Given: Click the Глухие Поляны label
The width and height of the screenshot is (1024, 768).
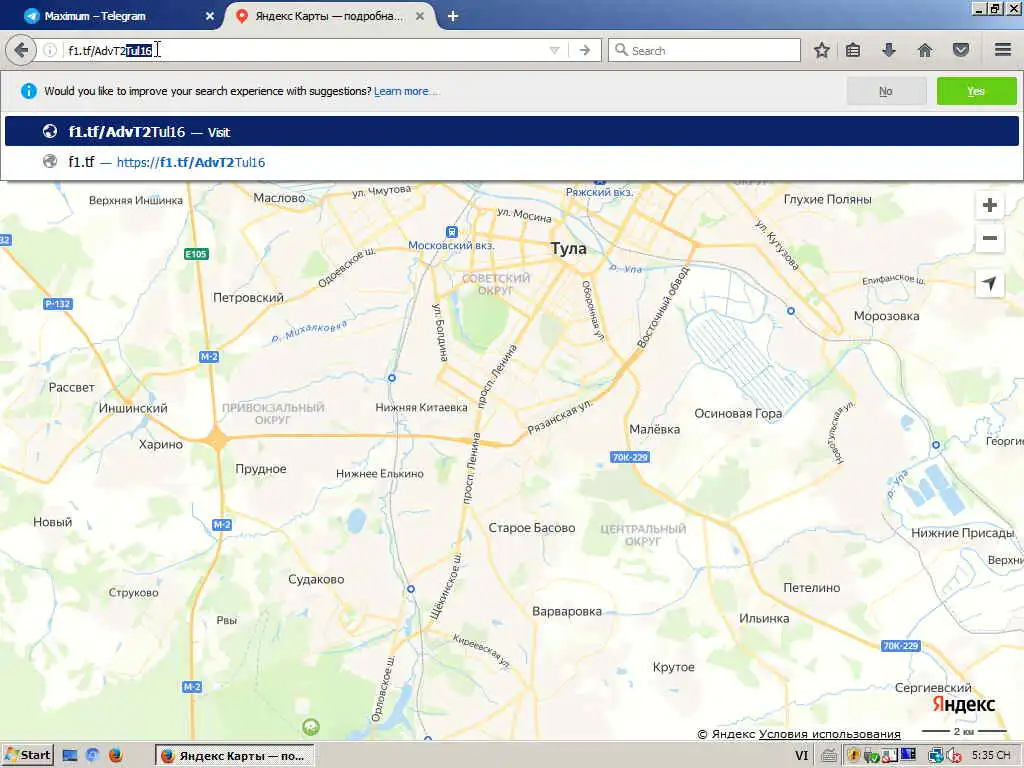Looking at the screenshot, I should pyautogui.click(x=827, y=199).
